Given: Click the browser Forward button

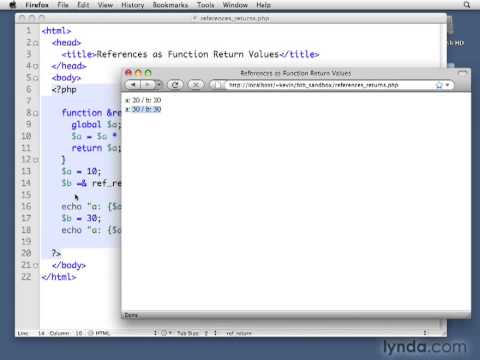Looking at the screenshot, I should coord(147,85).
